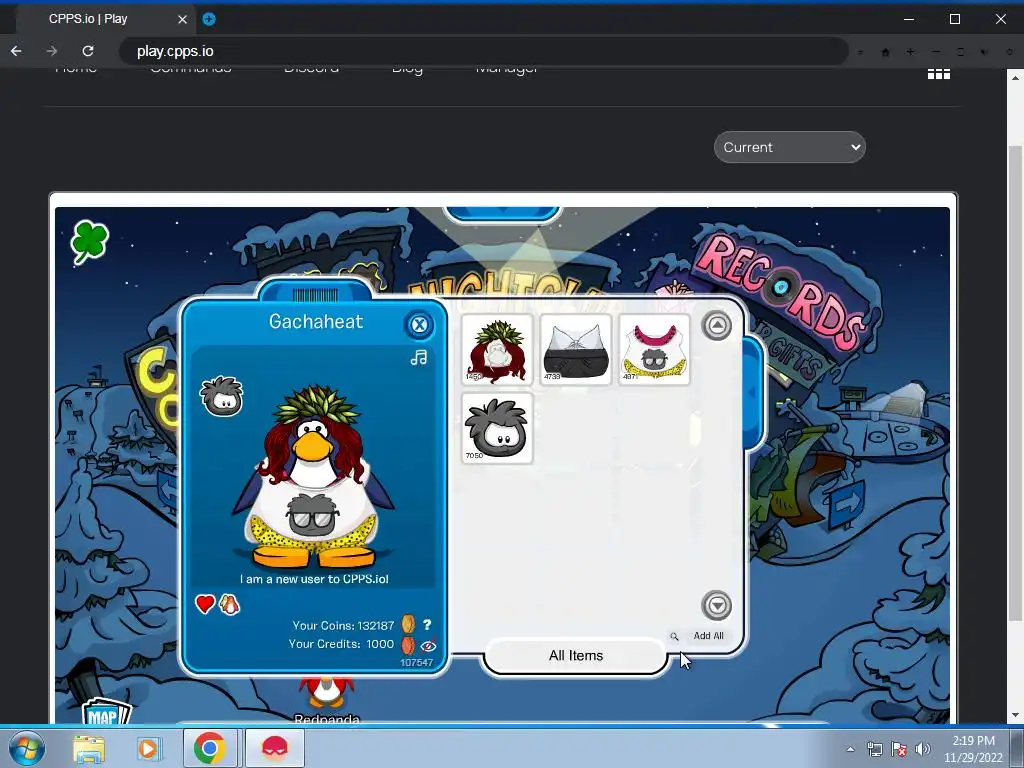The height and width of the screenshot is (768, 1024).
Task: Click the address bar showing play.cpps.io
Action: pos(483,51)
